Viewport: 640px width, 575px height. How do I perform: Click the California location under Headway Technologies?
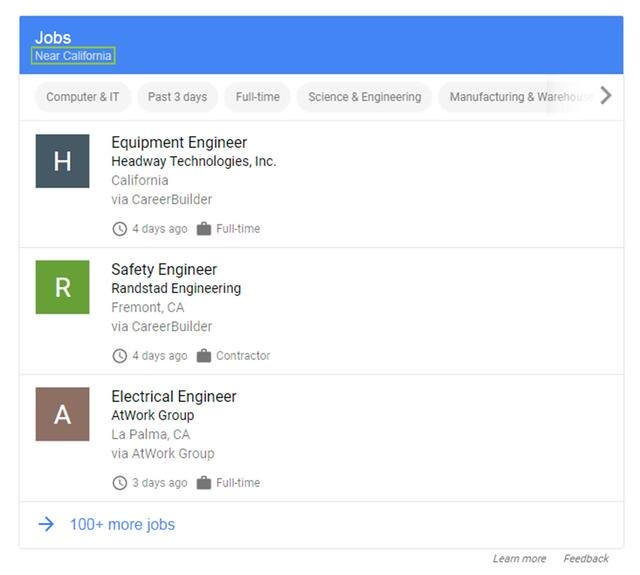point(140,180)
